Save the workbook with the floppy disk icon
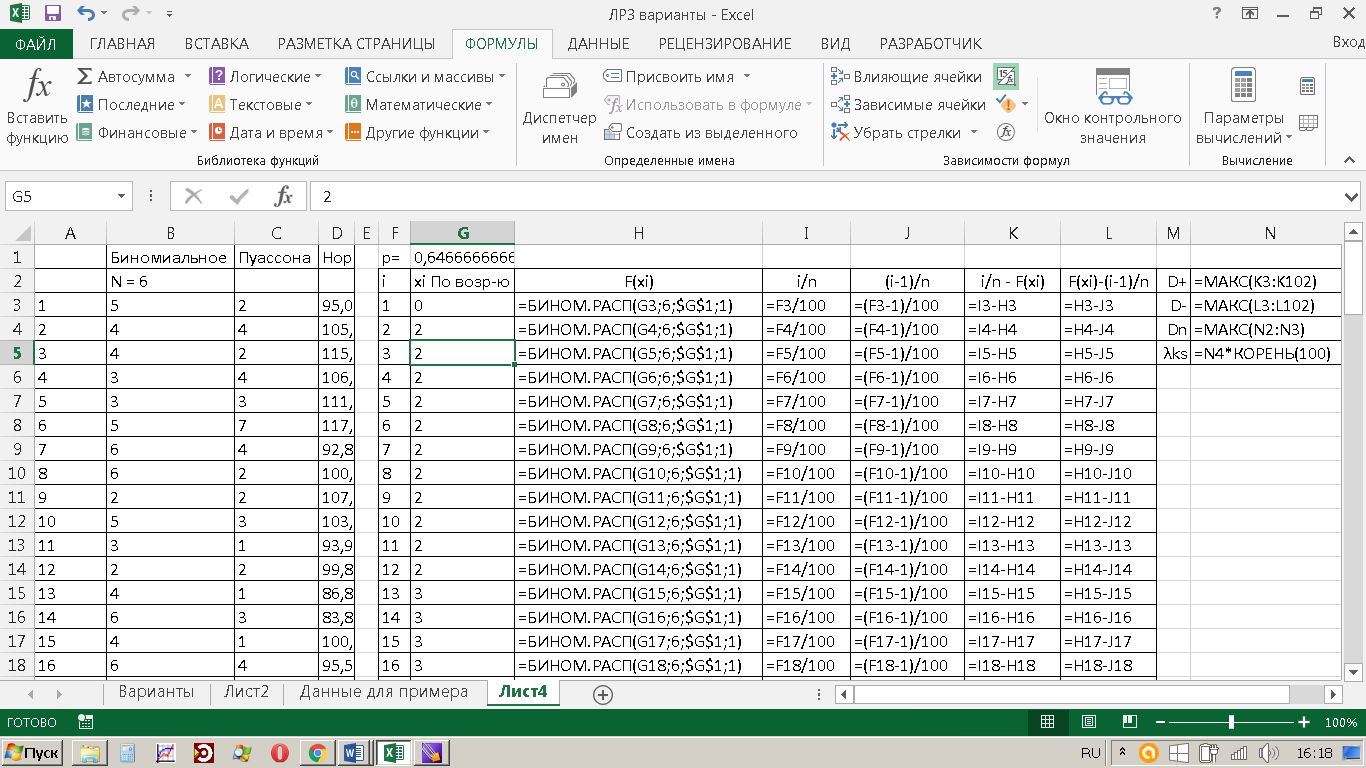Image resolution: width=1366 pixels, height=768 pixels. click(53, 14)
